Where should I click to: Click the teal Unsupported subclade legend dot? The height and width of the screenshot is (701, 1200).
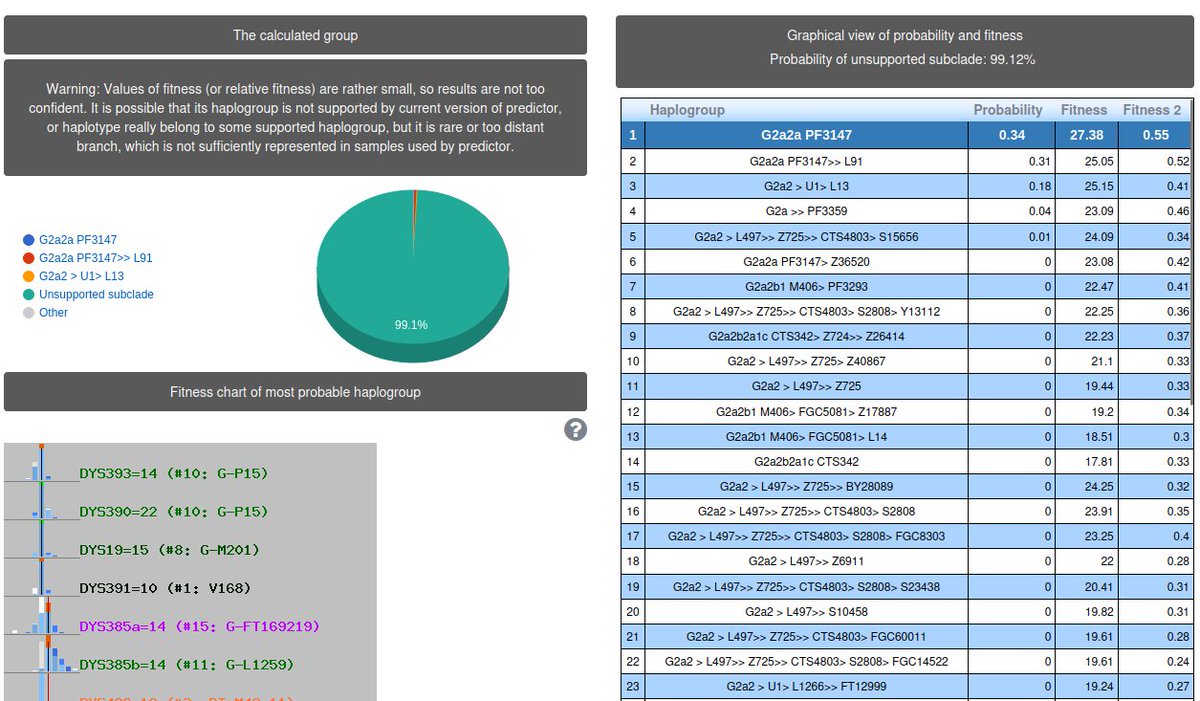[x=28, y=294]
